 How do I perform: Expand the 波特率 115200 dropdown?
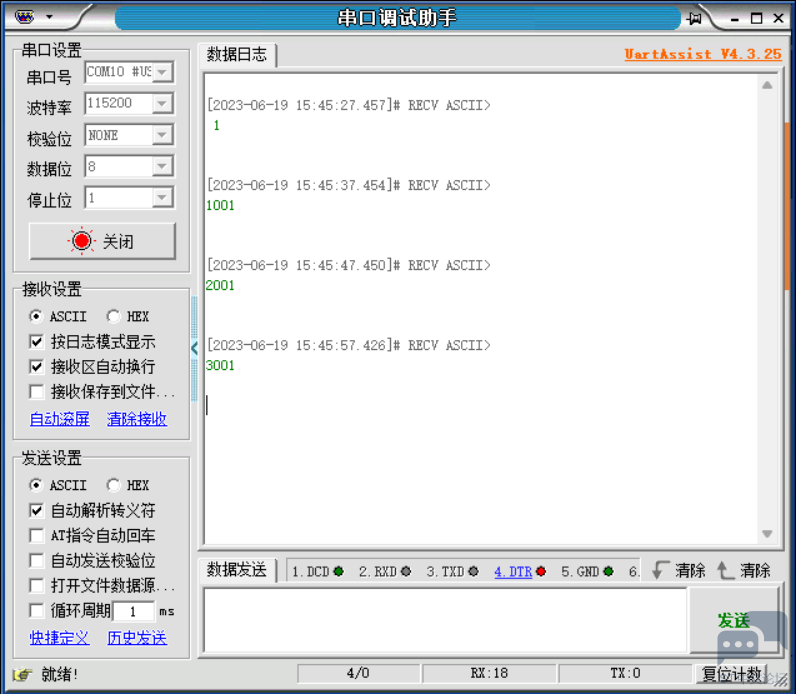point(162,104)
